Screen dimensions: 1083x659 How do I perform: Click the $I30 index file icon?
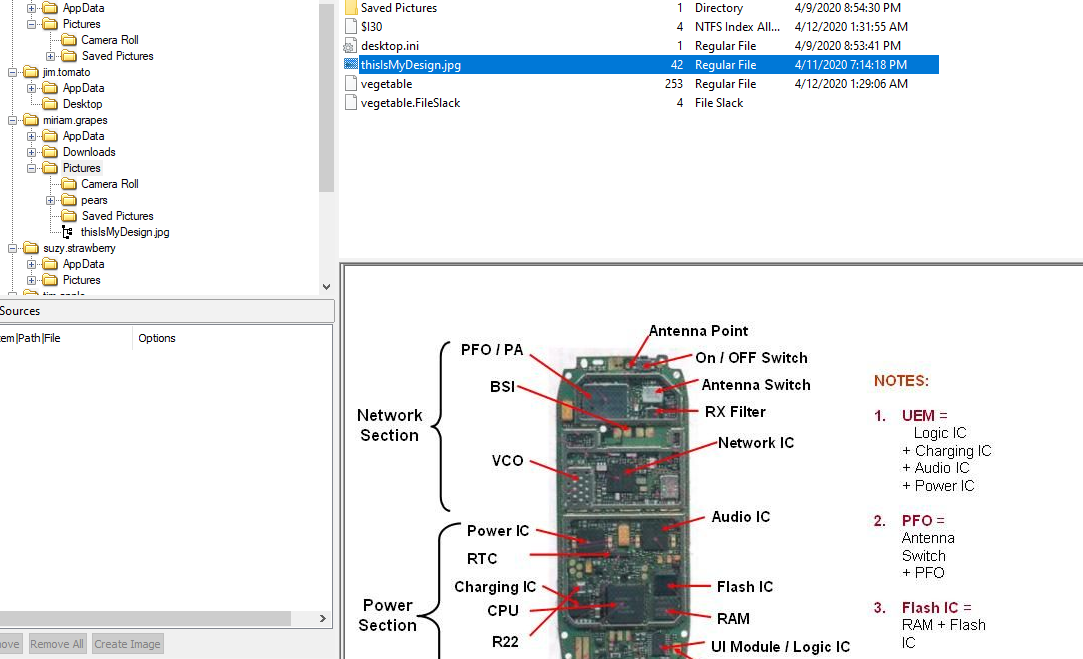350,27
